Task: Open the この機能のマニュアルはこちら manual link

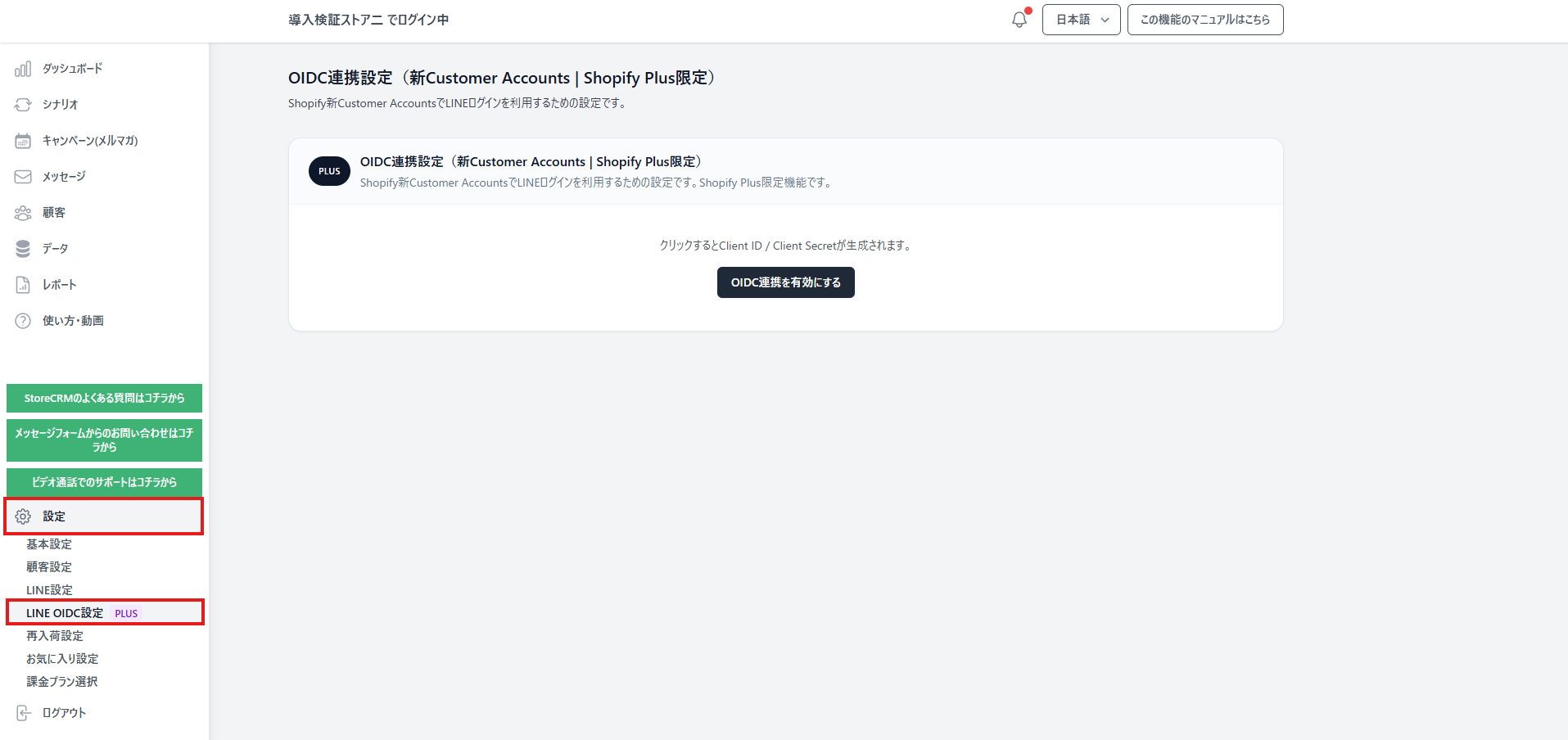Action: click(x=1204, y=20)
